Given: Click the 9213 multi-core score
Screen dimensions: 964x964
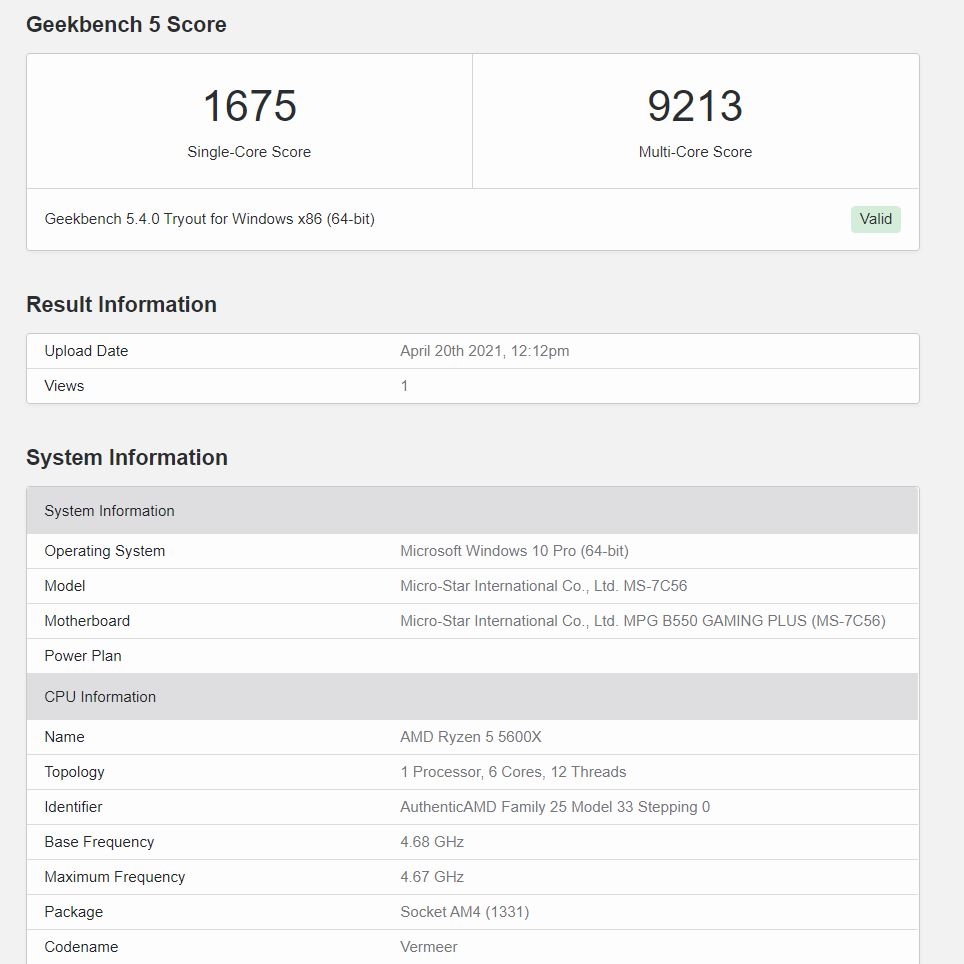Looking at the screenshot, I should [x=695, y=107].
